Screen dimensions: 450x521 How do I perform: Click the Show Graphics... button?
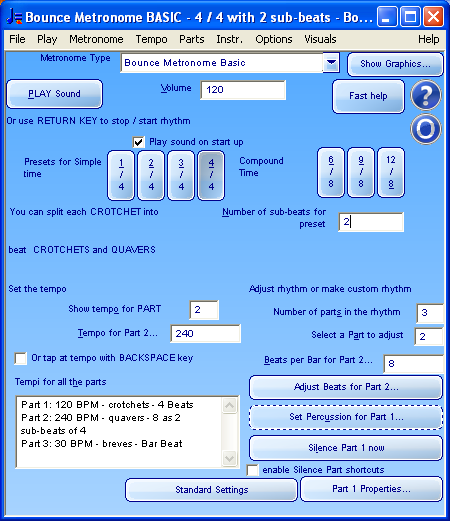point(395,64)
